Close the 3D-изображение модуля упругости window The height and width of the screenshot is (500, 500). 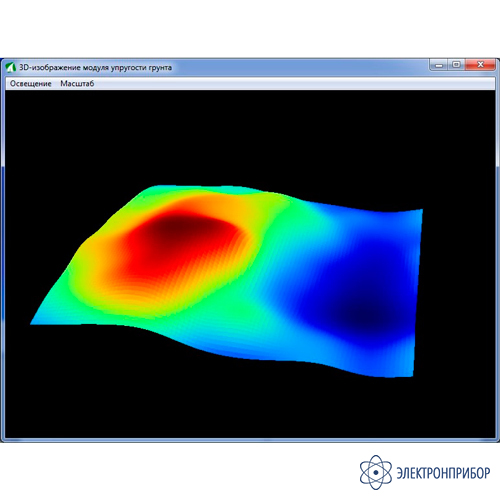(480, 65)
